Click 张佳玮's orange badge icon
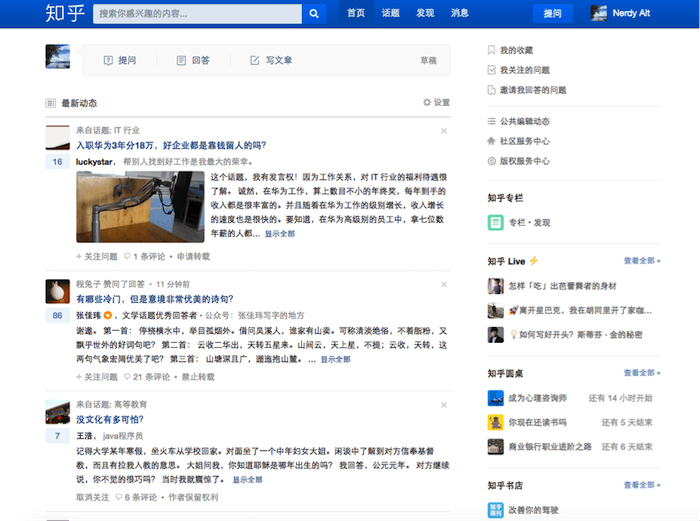Image resolution: width=700 pixels, height=521 pixels. [108, 315]
